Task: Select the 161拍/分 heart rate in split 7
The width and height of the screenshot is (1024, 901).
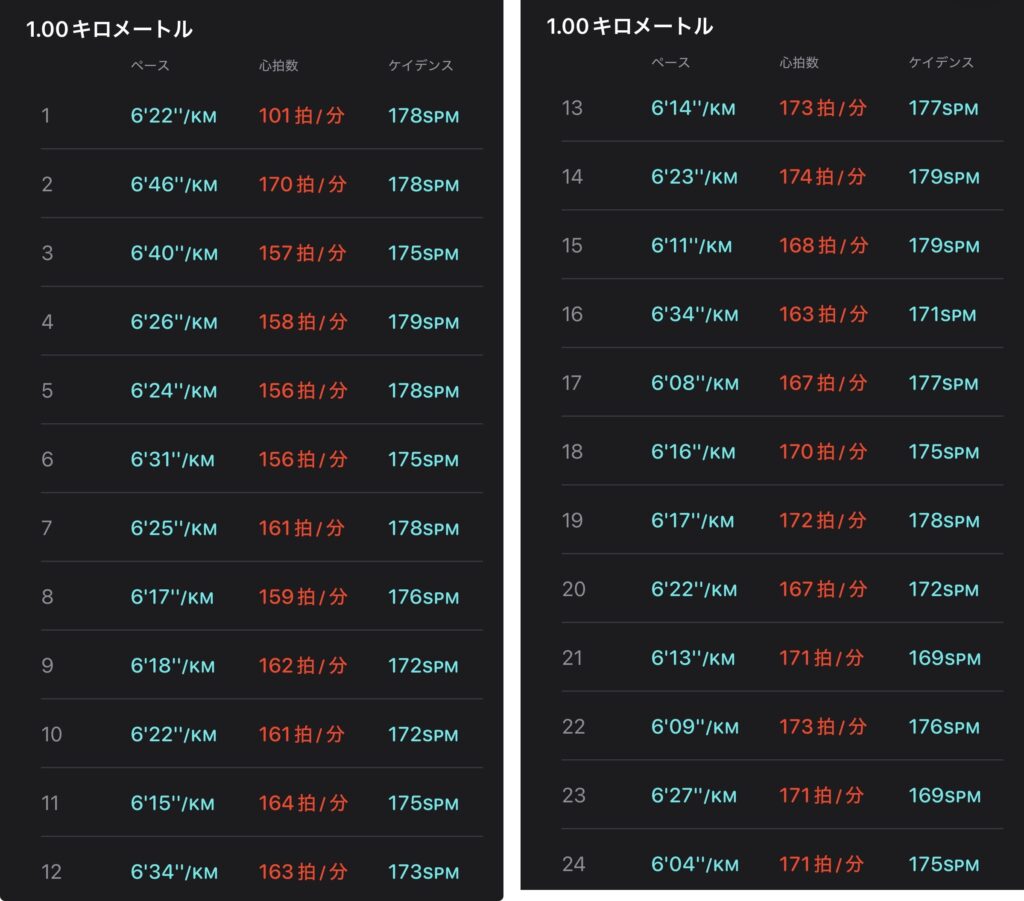Action: point(301,528)
